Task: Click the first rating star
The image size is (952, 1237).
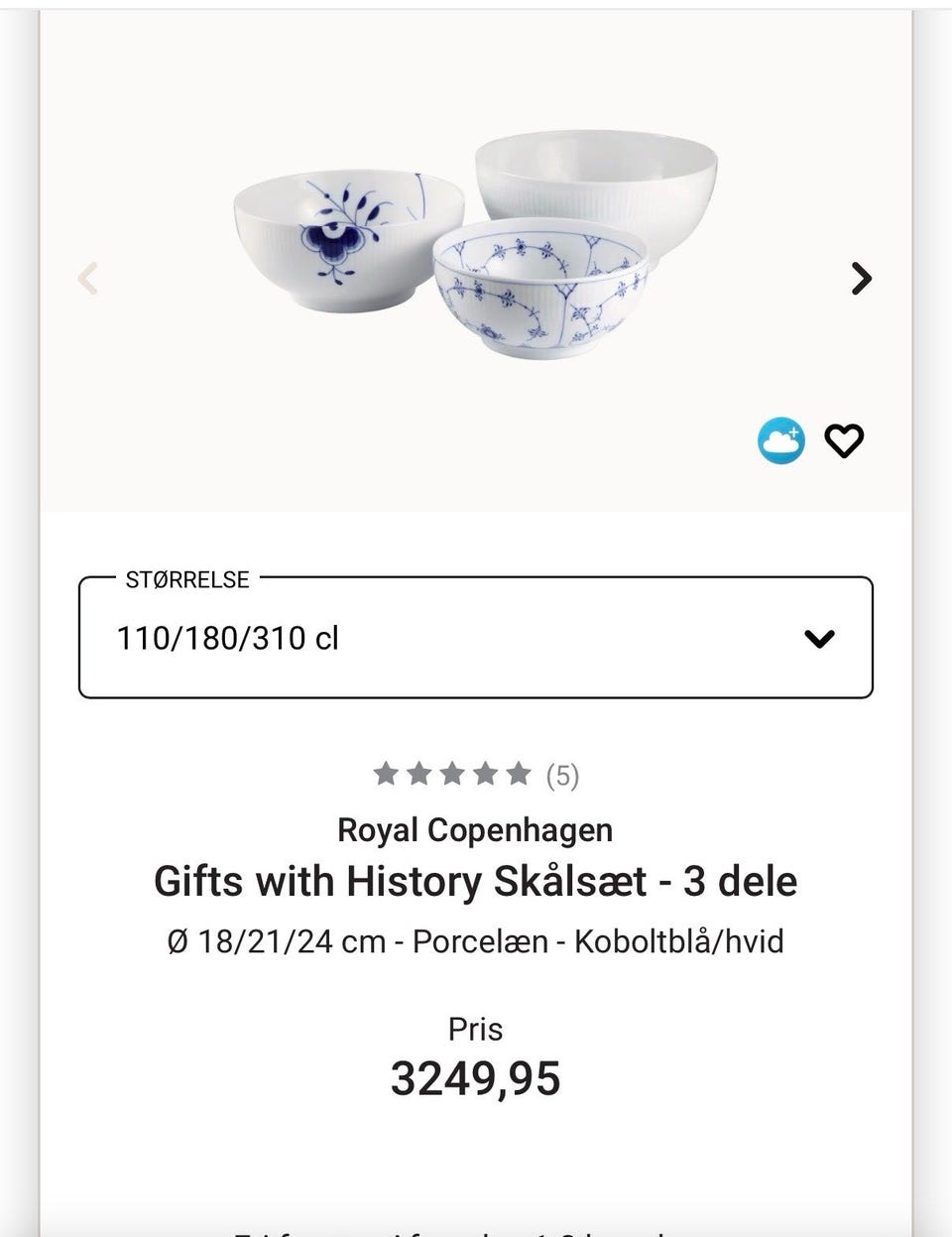Action: [386, 774]
